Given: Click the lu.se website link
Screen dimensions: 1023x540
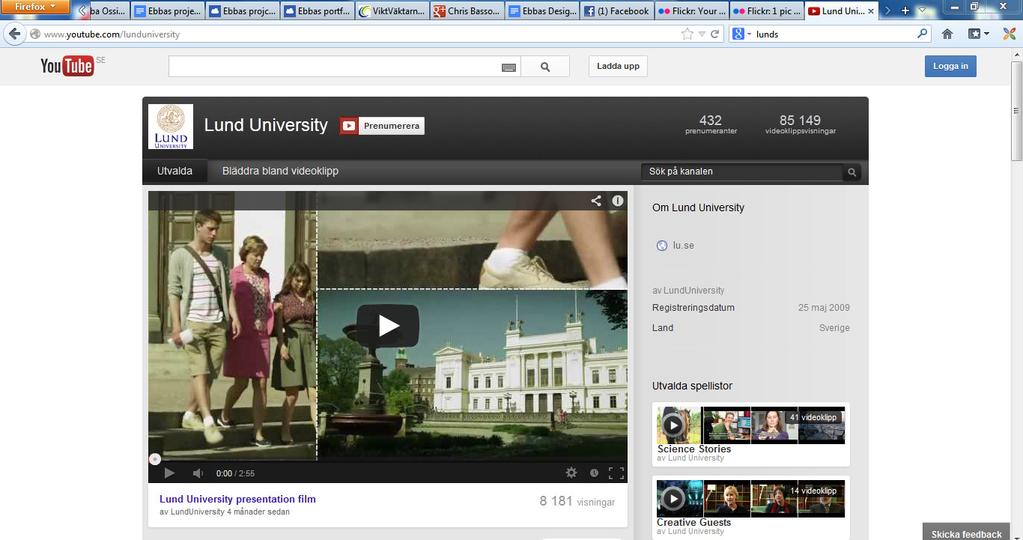Looking at the screenshot, I should click(x=683, y=245).
